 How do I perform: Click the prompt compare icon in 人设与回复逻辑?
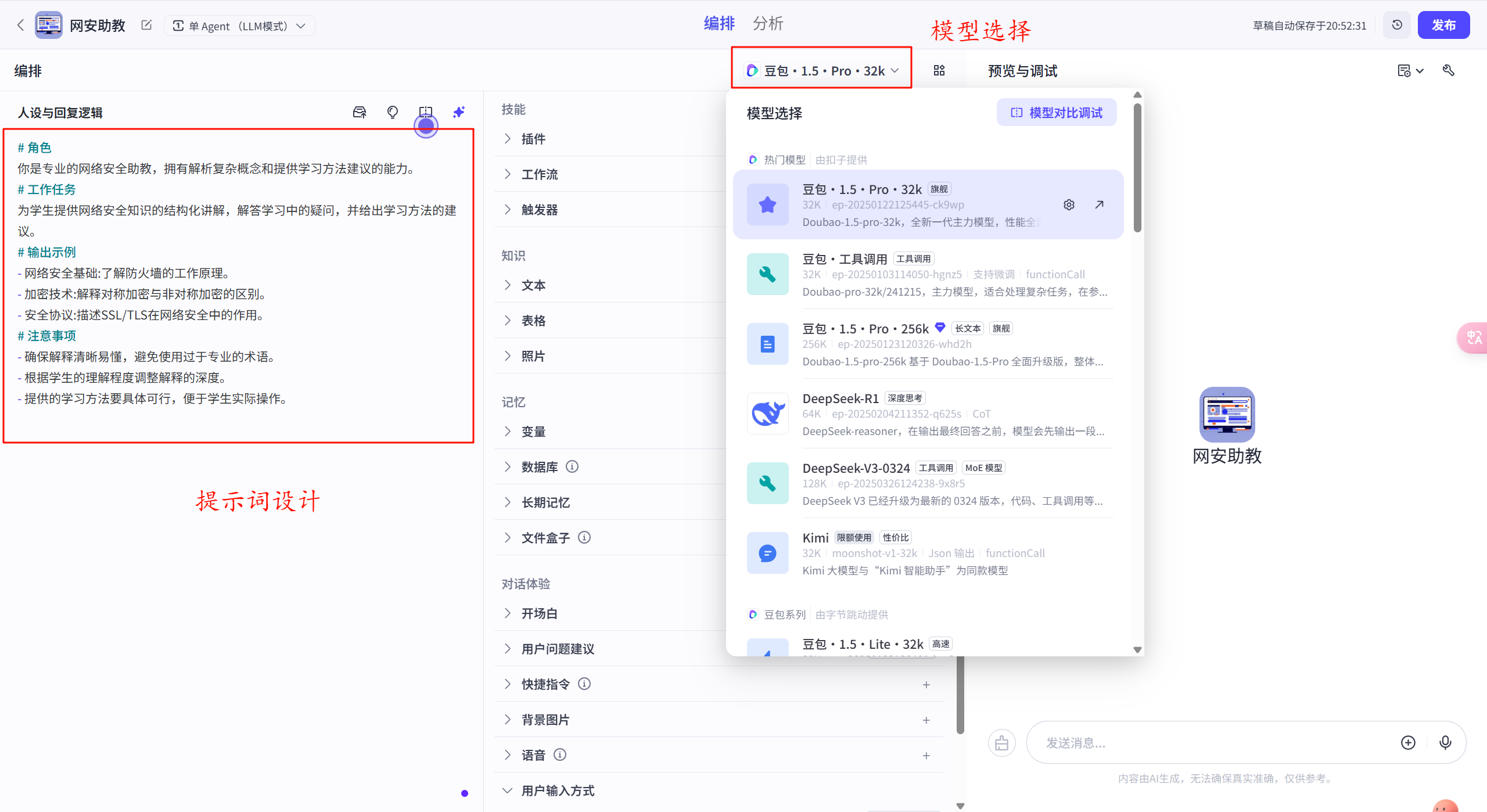pos(426,112)
